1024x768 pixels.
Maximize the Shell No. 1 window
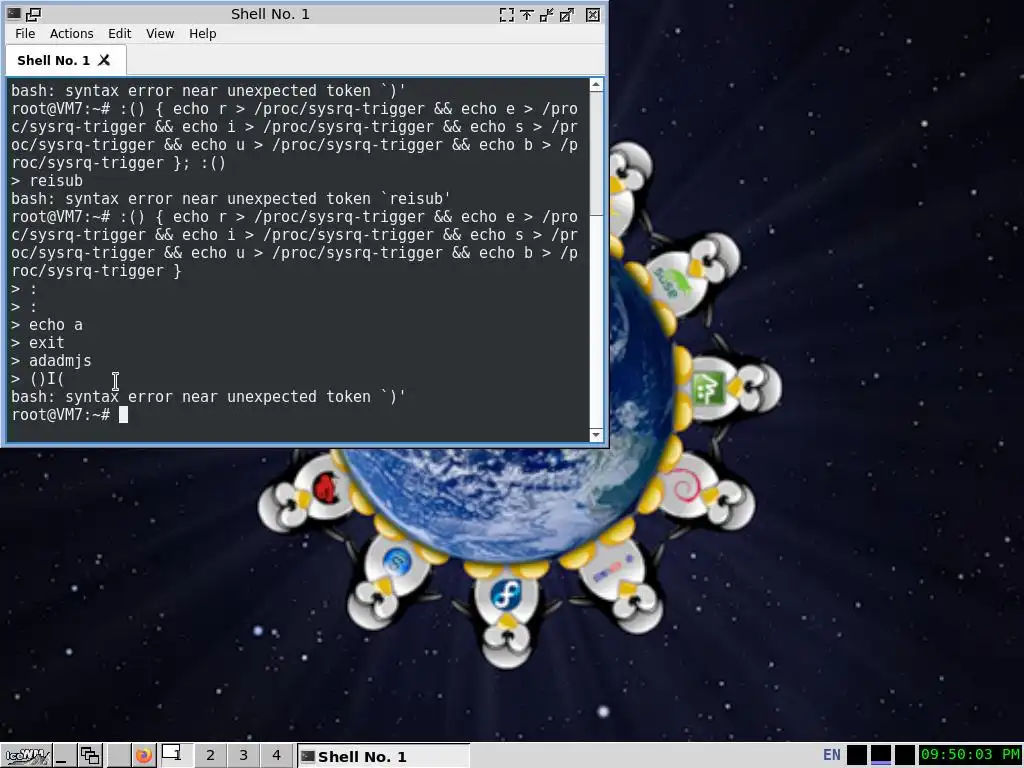[x=567, y=14]
